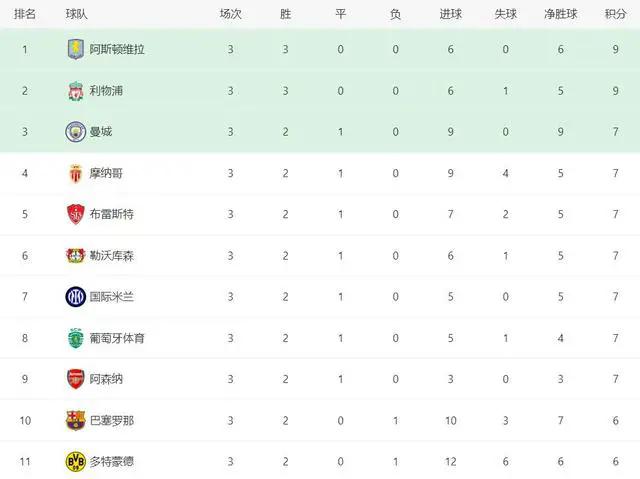
Task: Click the Sporting CP club crest
Action: (76, 338)
